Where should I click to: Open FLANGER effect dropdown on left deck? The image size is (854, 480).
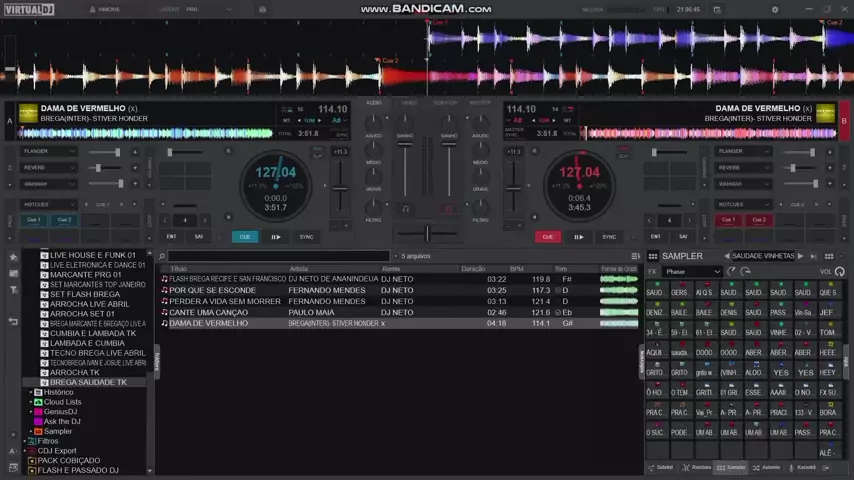tap(49, 152)
